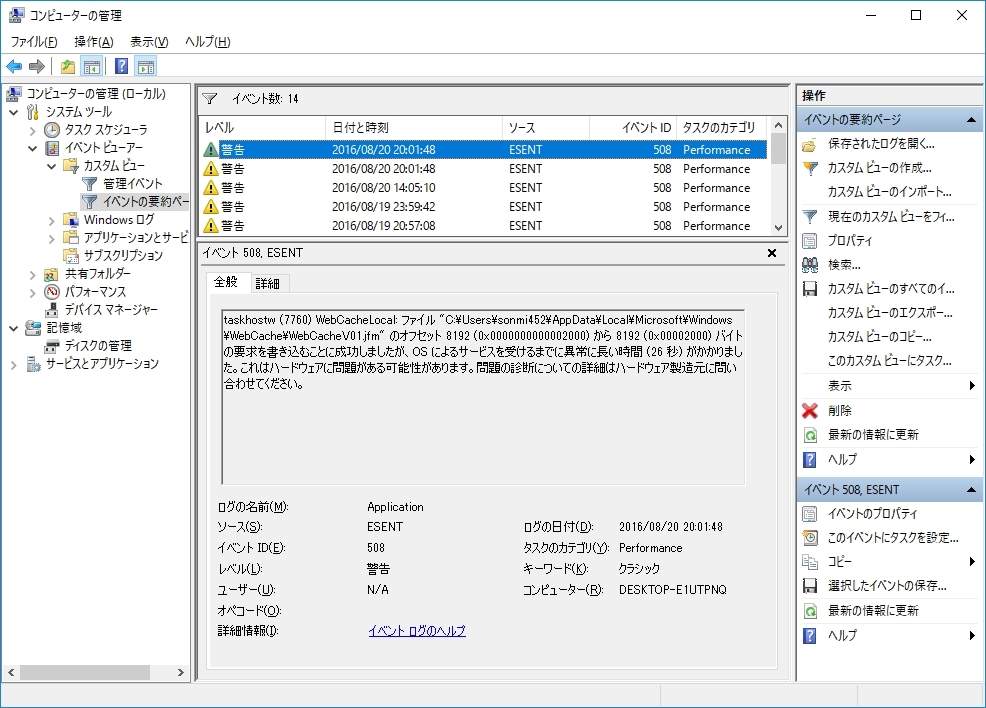Click カスタム ビューのインポート action
986x708 pixels.
pos(890,192)
